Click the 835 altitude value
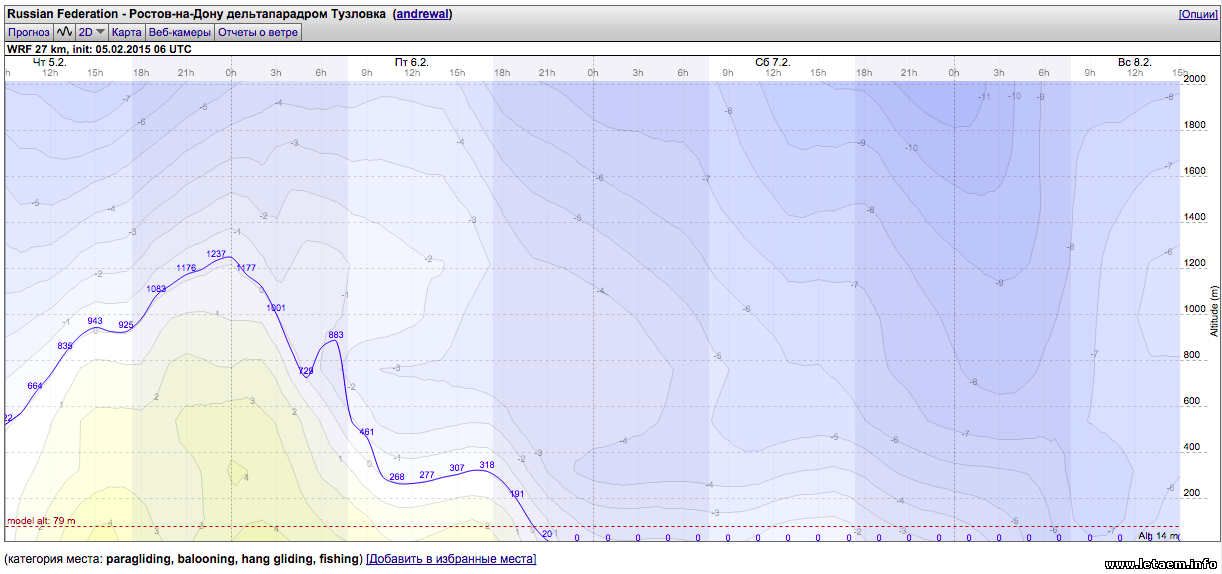This screenshot has width=1222, height=574. (x=65, y=346)
